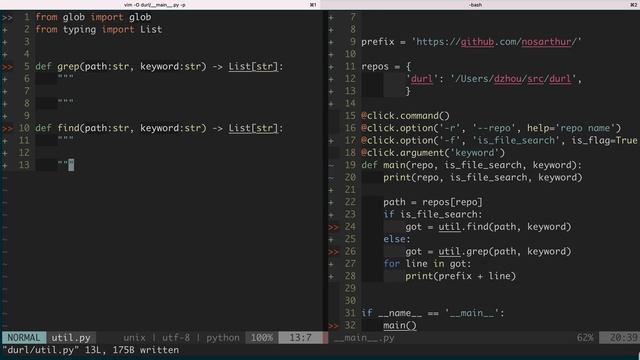
Task: Click the block cursor on line 13 of util.py
Action: click(71, 165)
